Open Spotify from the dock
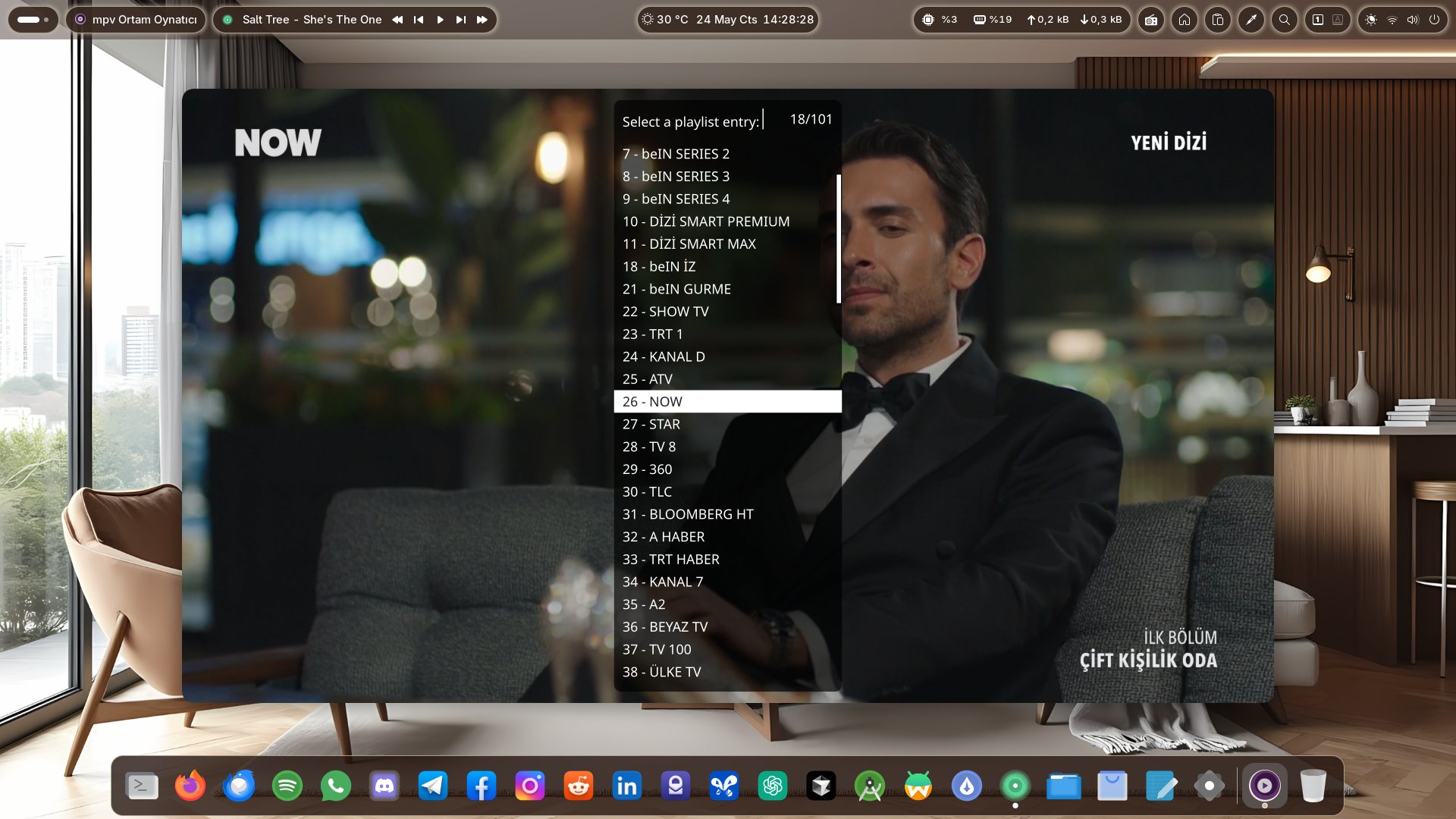Screen dimensions: 1456x819 (x=287, y=786)
